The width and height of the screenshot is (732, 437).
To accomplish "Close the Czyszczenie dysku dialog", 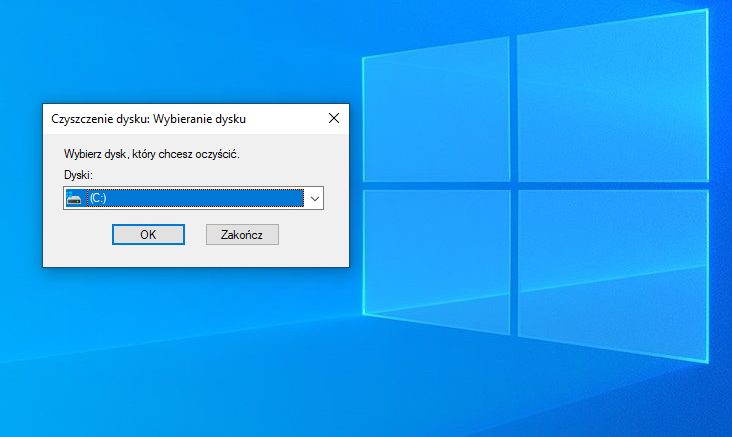I will pyautogui.click(x=334, y=118).
